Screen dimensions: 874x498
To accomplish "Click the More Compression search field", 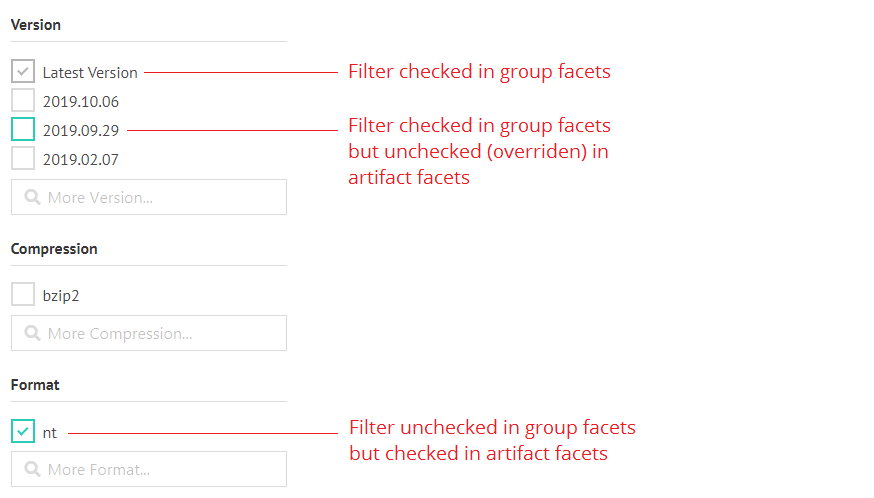I will point(149,333).
